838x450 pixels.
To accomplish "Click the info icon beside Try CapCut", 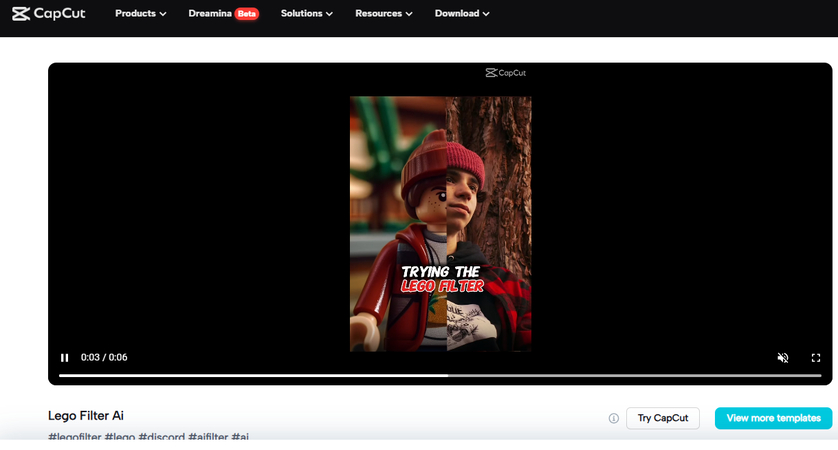I will tap(614, 418).
